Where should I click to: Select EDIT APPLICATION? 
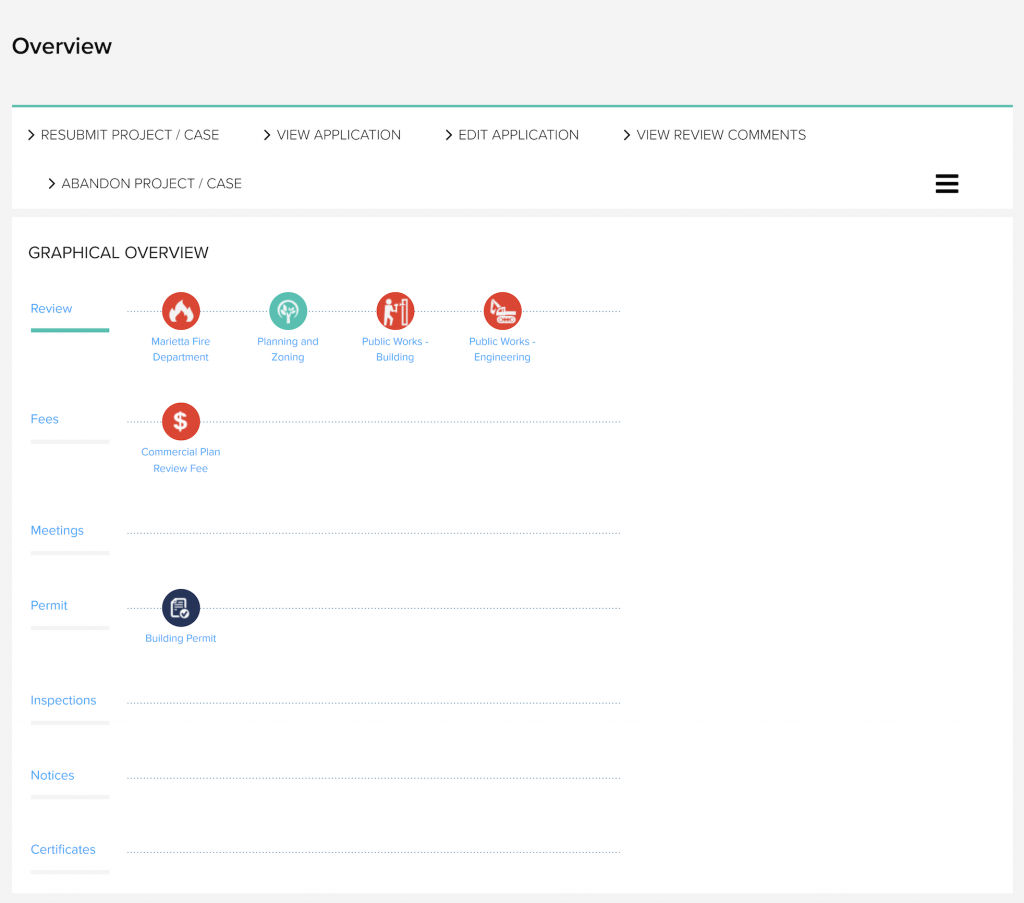[x=519, y=135]
